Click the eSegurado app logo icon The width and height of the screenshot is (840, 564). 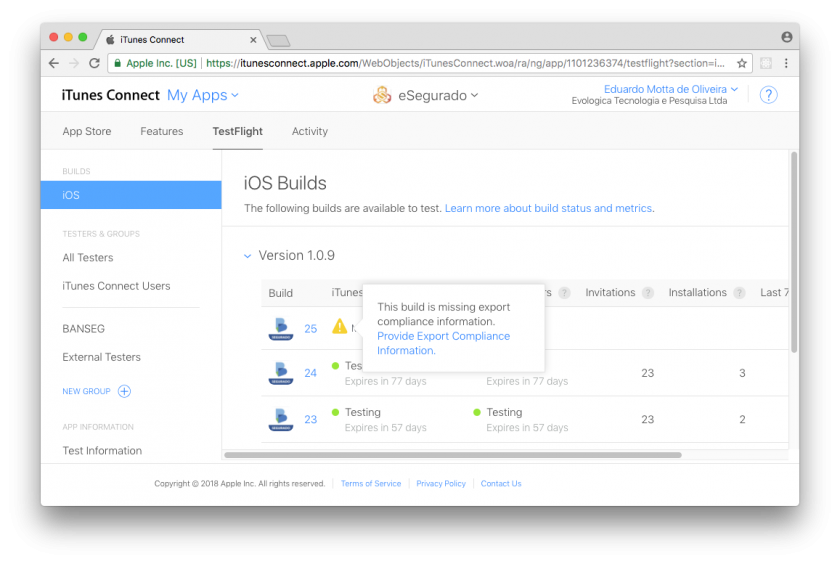[x=382, y=95]
